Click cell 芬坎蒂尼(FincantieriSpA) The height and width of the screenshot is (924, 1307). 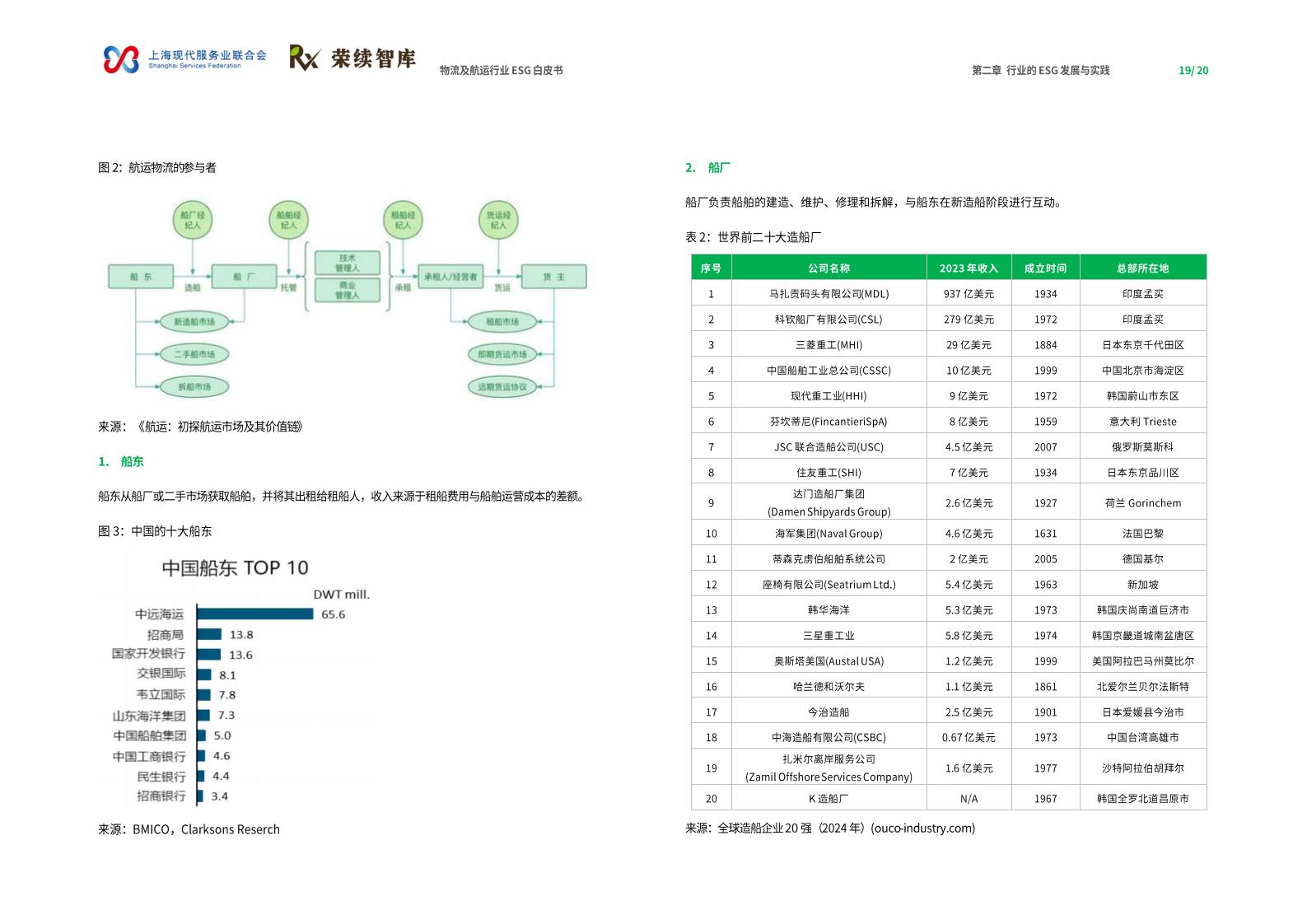pos(829,422)
